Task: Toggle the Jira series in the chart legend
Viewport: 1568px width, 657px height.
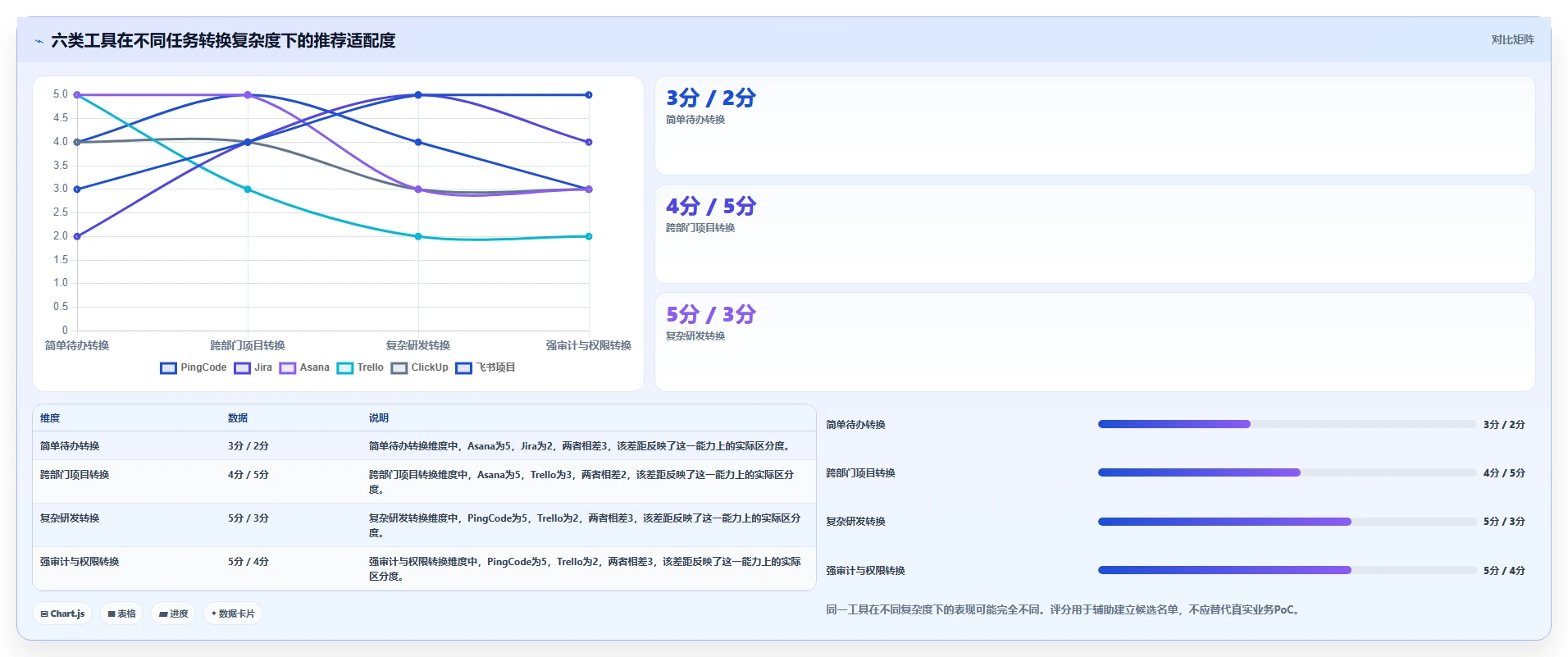Action: (253, 367)
